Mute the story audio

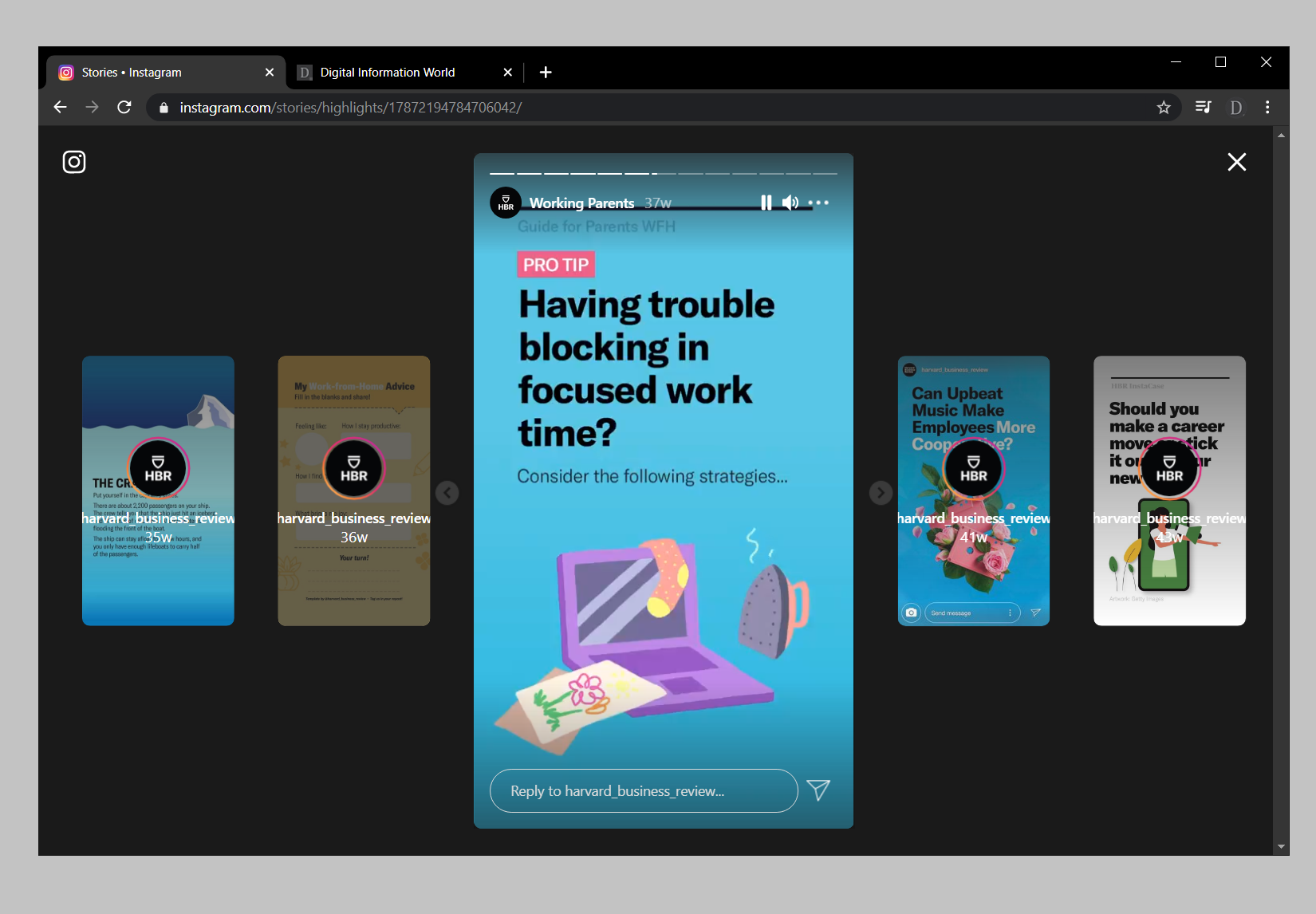tap(790, 203)
